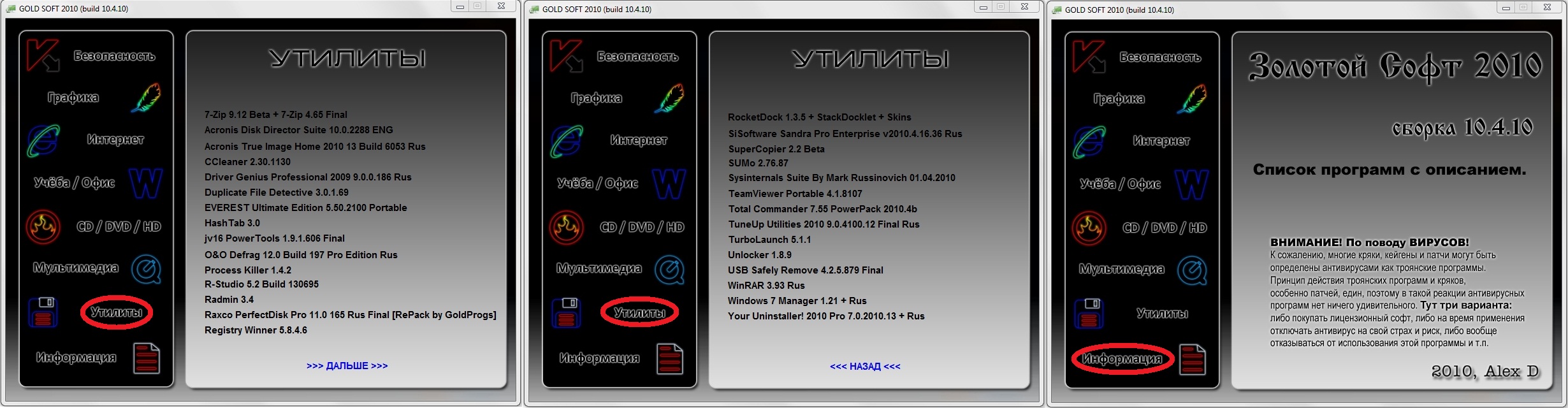This screenshot has height=408, width=1568.
Task: Click blue Q multimedia icon in RocketDock list window
Action: (x=669, y=270)
